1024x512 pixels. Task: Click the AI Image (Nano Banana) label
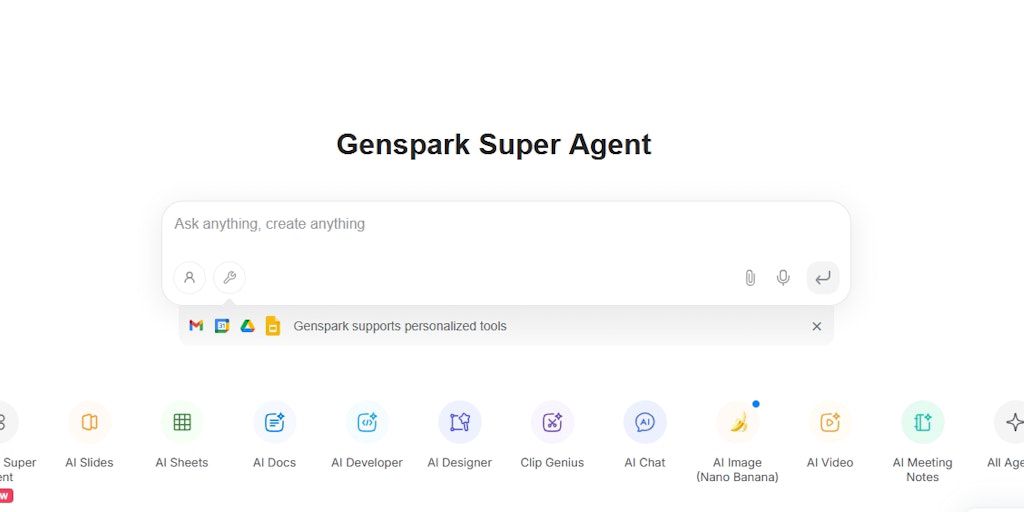[x=737, y=470]
